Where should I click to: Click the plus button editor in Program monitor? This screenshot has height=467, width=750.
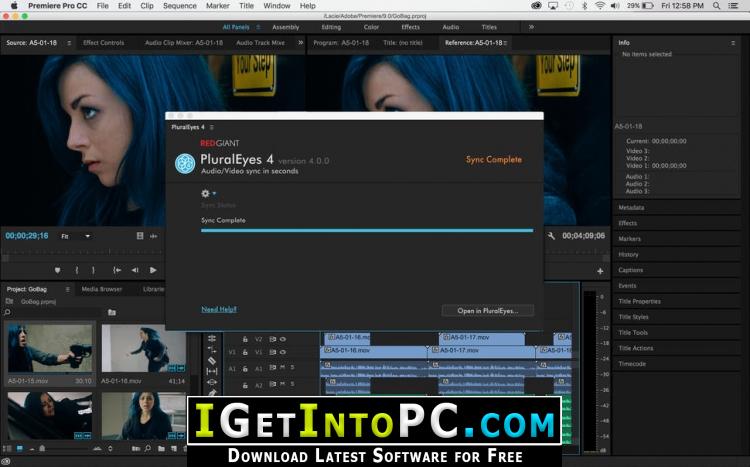(x=600, y=271)
